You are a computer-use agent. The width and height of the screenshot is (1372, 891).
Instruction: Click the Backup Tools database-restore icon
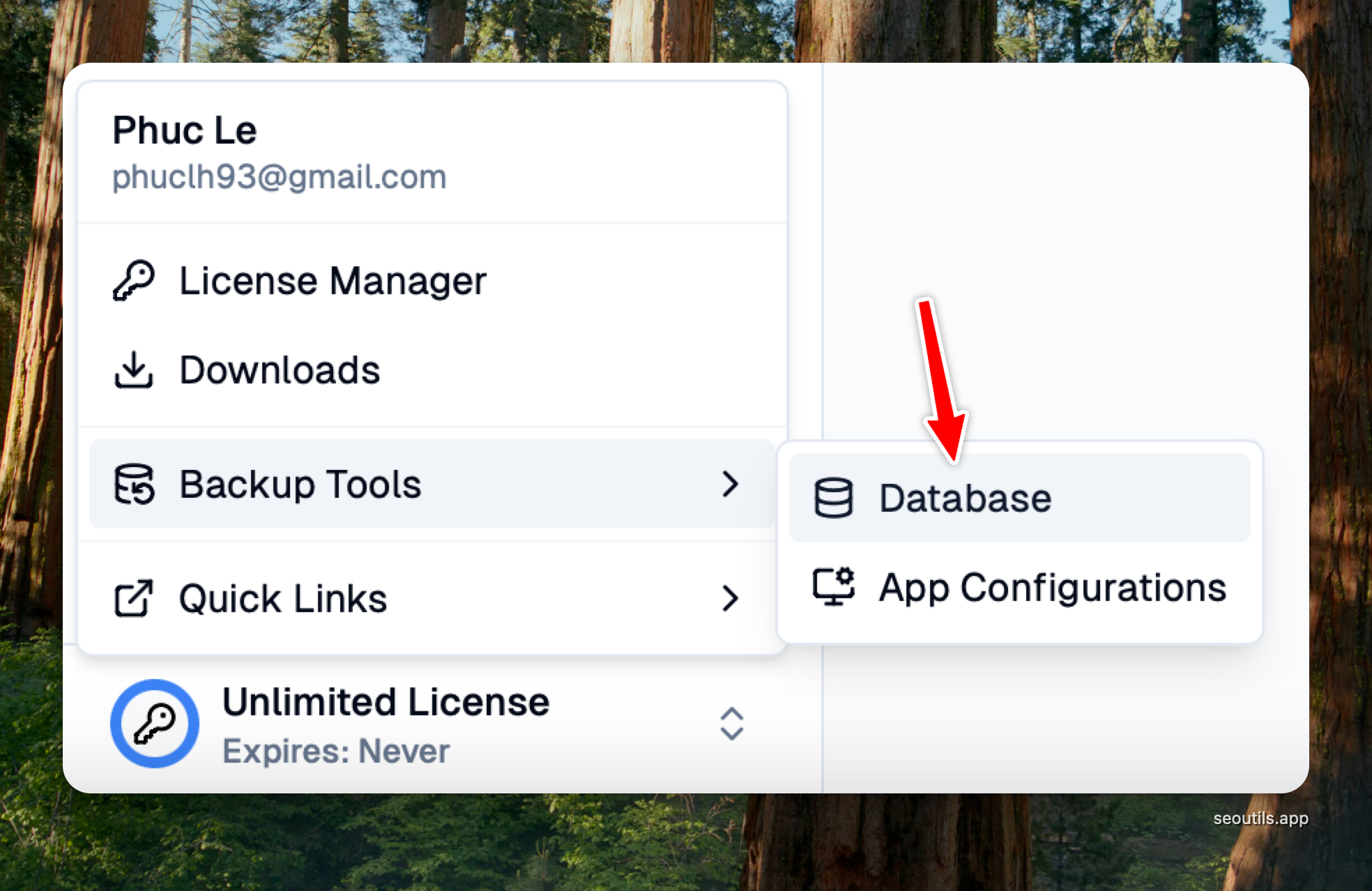coord(134,484)
